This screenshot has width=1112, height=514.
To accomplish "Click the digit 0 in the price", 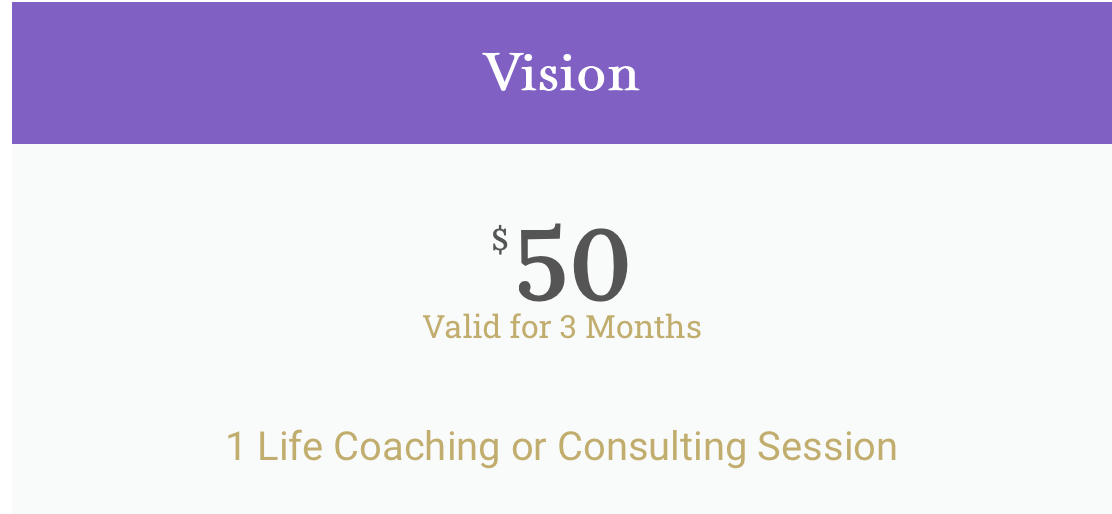I will click(x=600, y=266).
